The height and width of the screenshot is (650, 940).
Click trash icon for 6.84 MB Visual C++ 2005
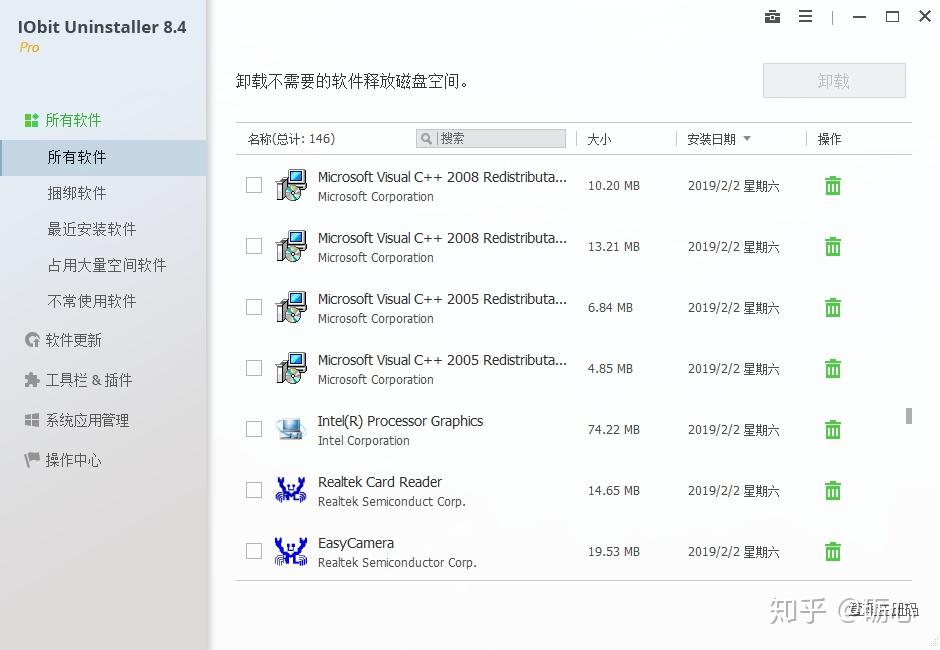click(833, 308)
